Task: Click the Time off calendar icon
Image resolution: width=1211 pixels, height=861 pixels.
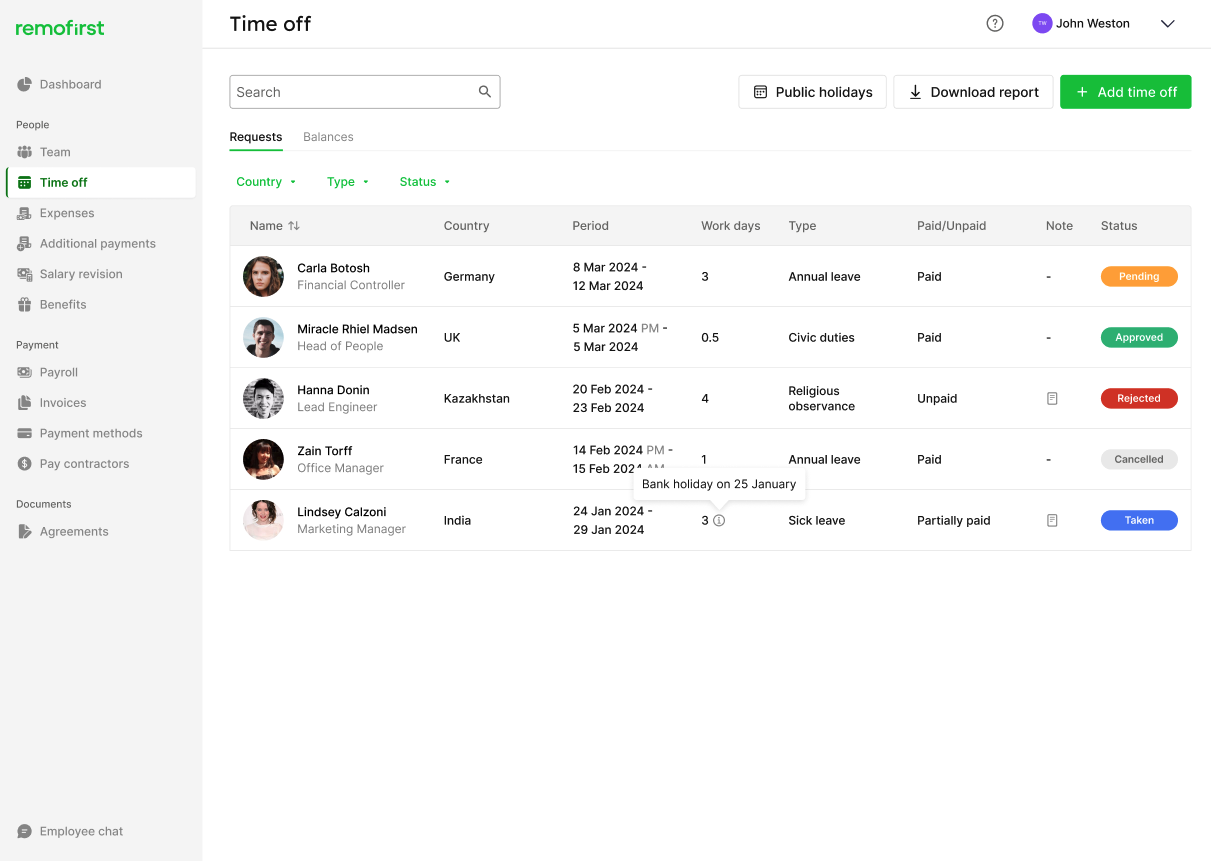Action: pyautogui.click(x=25, y=183)
